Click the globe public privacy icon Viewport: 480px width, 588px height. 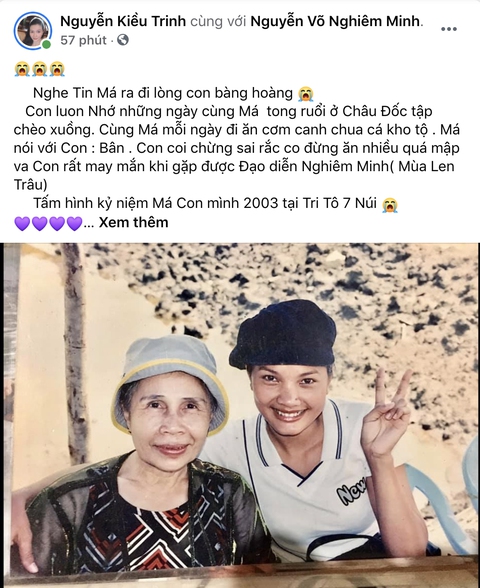click(123, 40)
